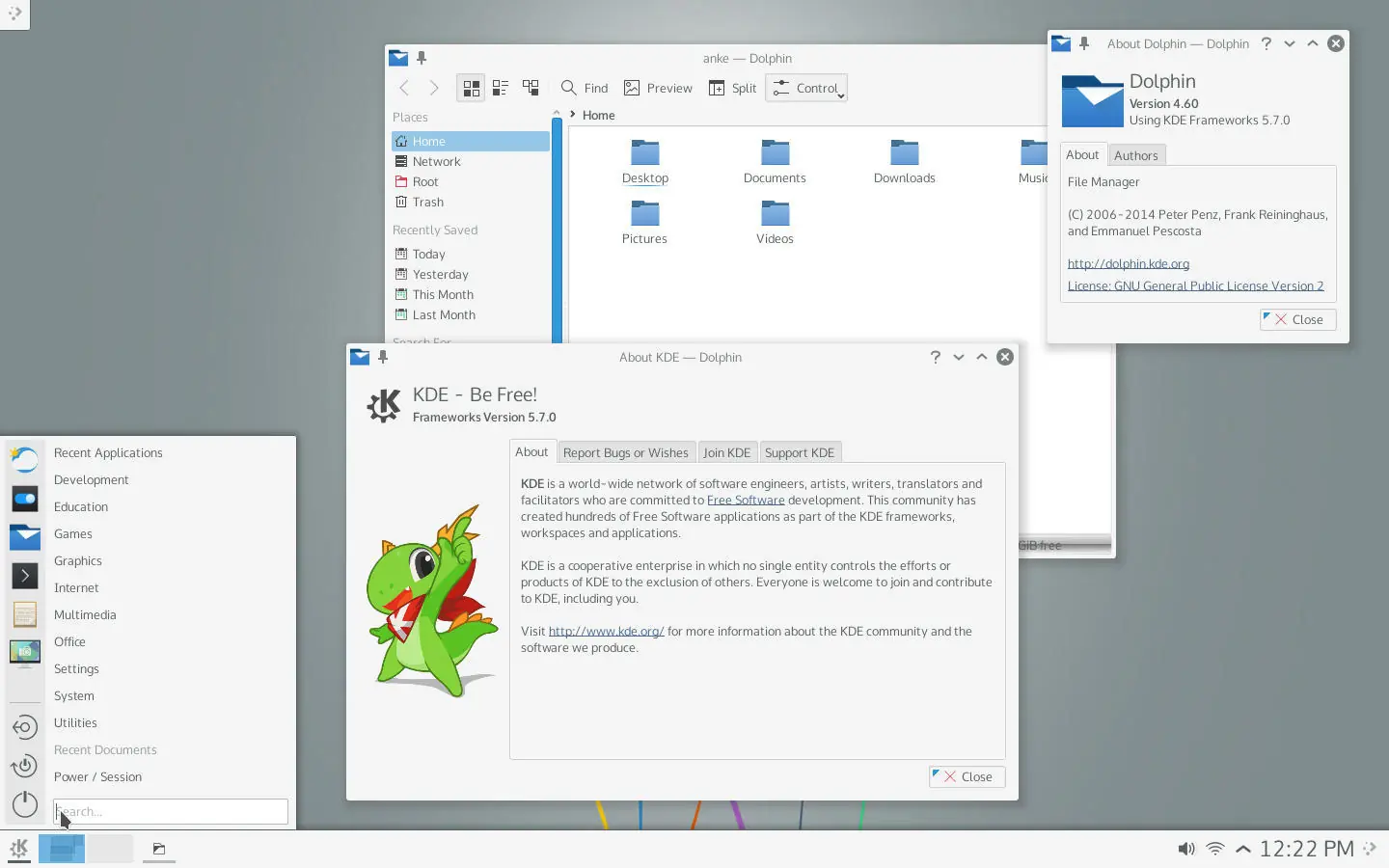Open the Report Bugs or Wishes tab
The height and width of the screenshot is (868, 1389).
[x=625, y=452]
